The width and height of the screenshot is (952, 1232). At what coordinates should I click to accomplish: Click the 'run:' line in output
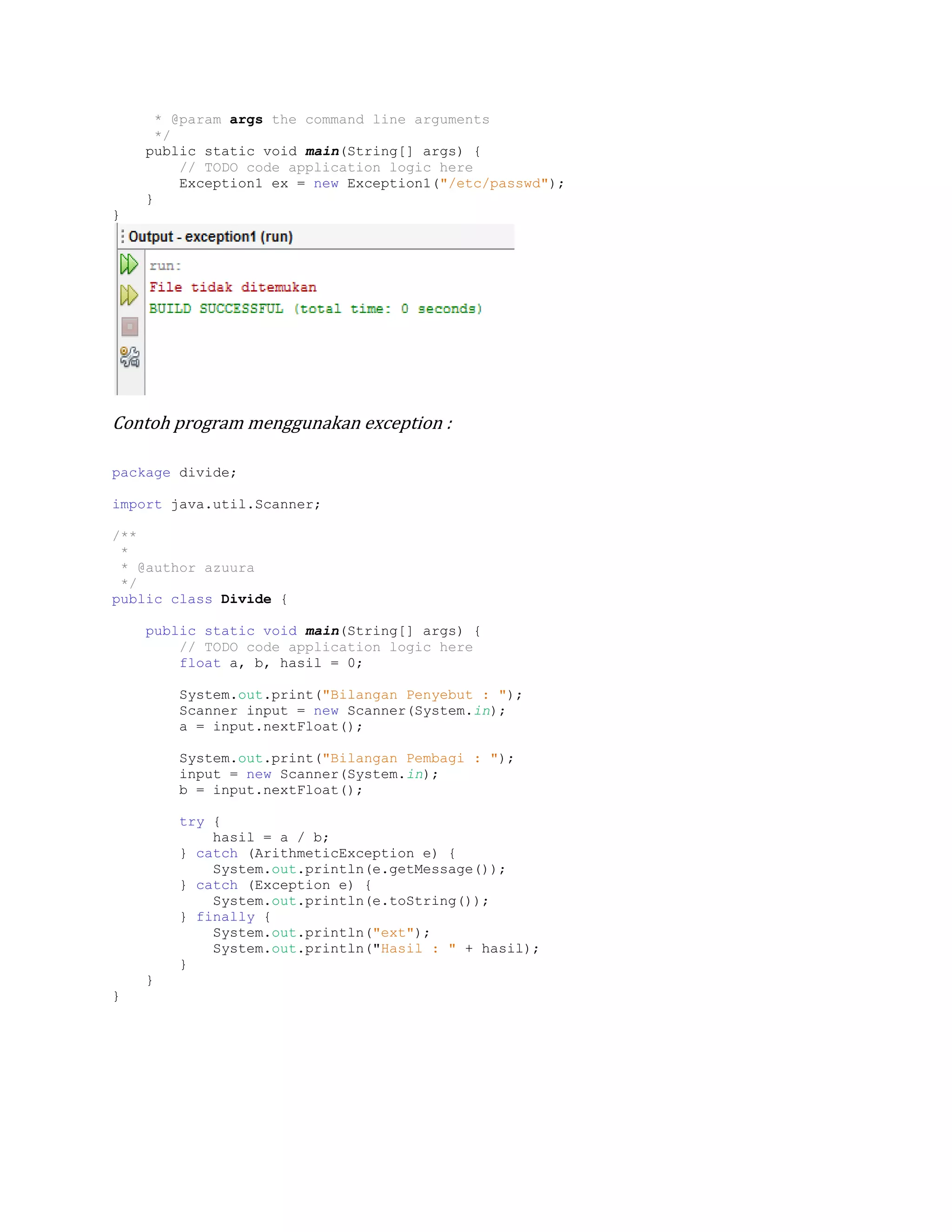pyautogui.click(x=165, y=265)
